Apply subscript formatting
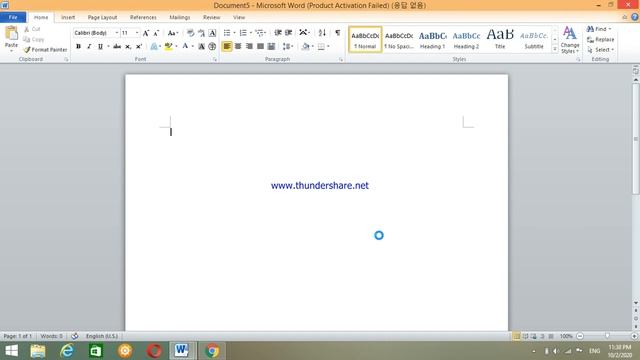 click(128, 47)
